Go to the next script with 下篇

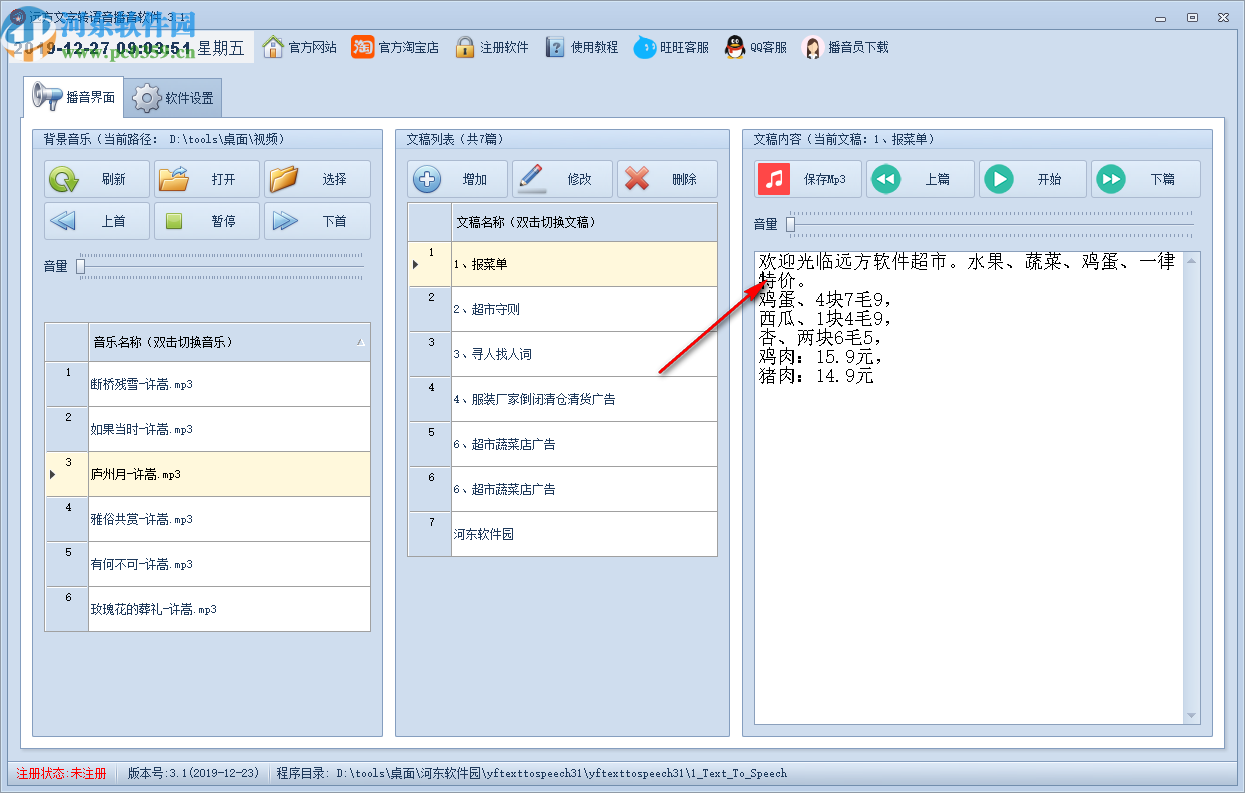click(1144, 179)
